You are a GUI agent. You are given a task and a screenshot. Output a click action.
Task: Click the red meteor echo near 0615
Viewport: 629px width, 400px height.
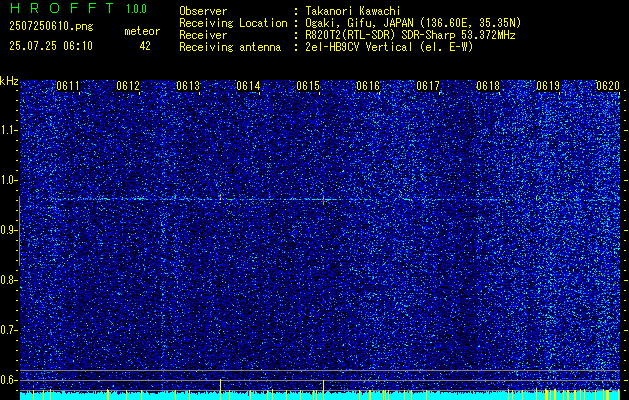pos(323,200)
